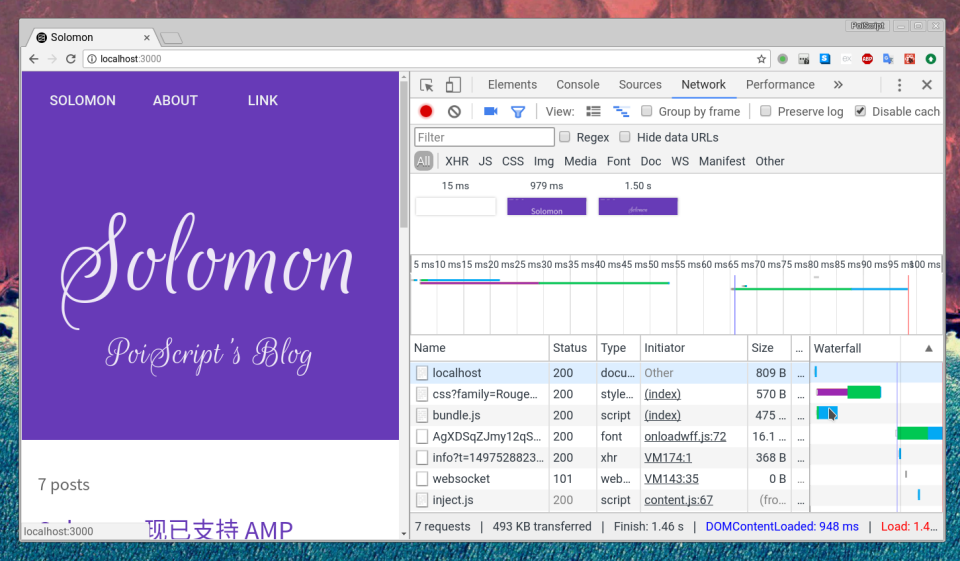Check the Group by frame option

(x=647, y=112)
